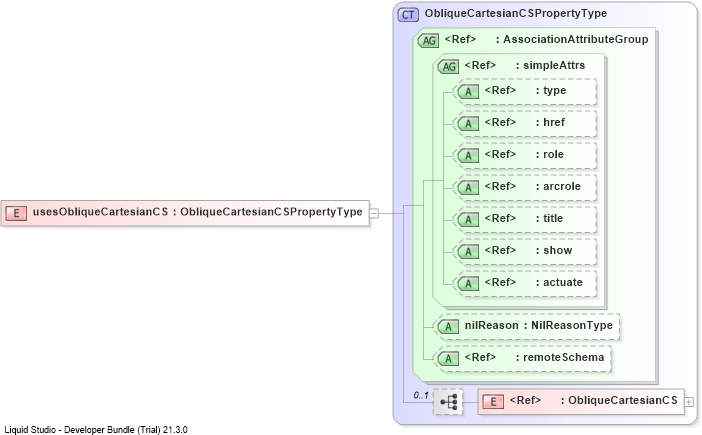Select usesObliqueCartesianCS element name text
Screen dimensions: 702x435
(x=100, y=212)
